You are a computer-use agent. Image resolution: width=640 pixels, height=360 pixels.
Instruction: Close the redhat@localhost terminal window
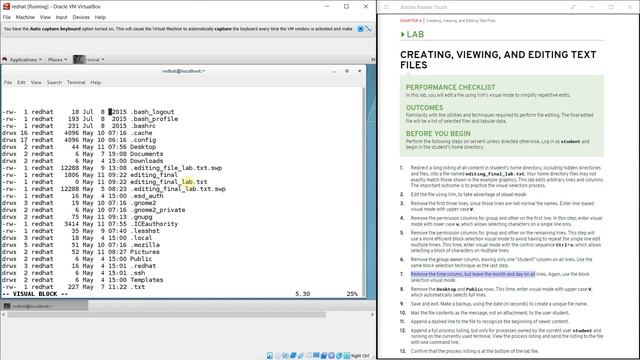[360, 71]
